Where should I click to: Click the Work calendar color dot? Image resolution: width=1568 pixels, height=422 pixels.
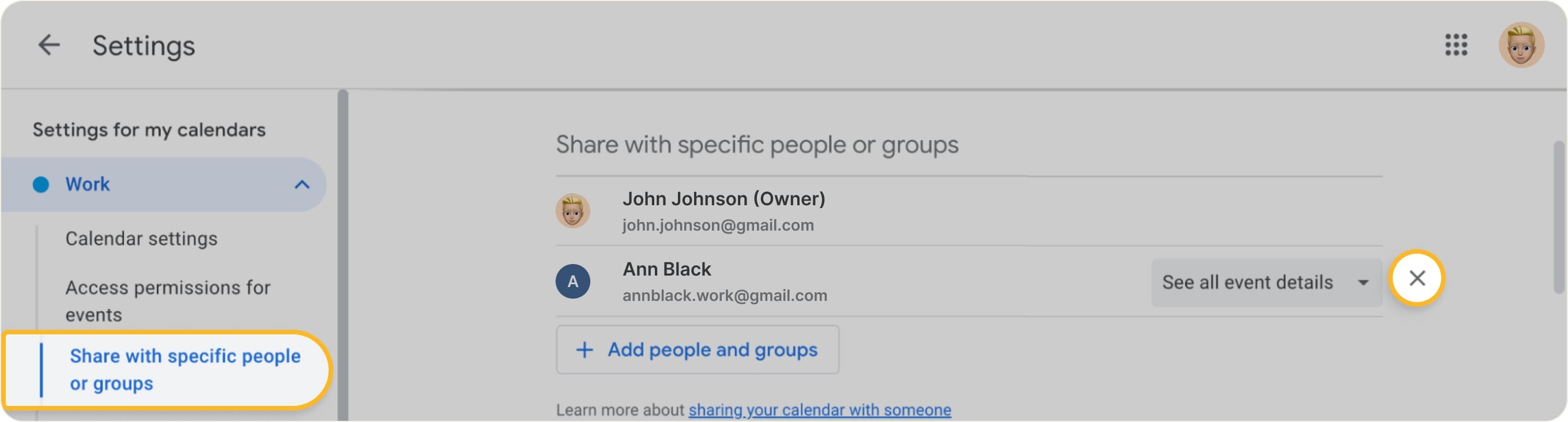pyautogui.click(x=40, y=184)
